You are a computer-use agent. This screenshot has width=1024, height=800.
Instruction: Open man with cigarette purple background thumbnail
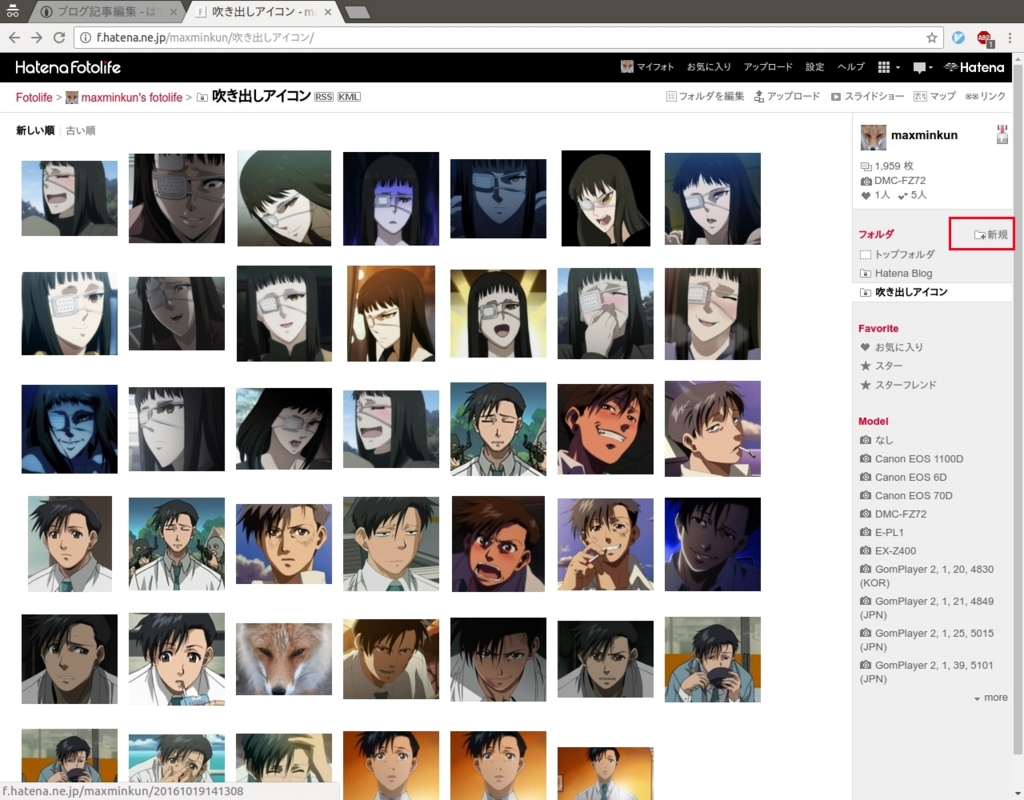click(712, 429)
